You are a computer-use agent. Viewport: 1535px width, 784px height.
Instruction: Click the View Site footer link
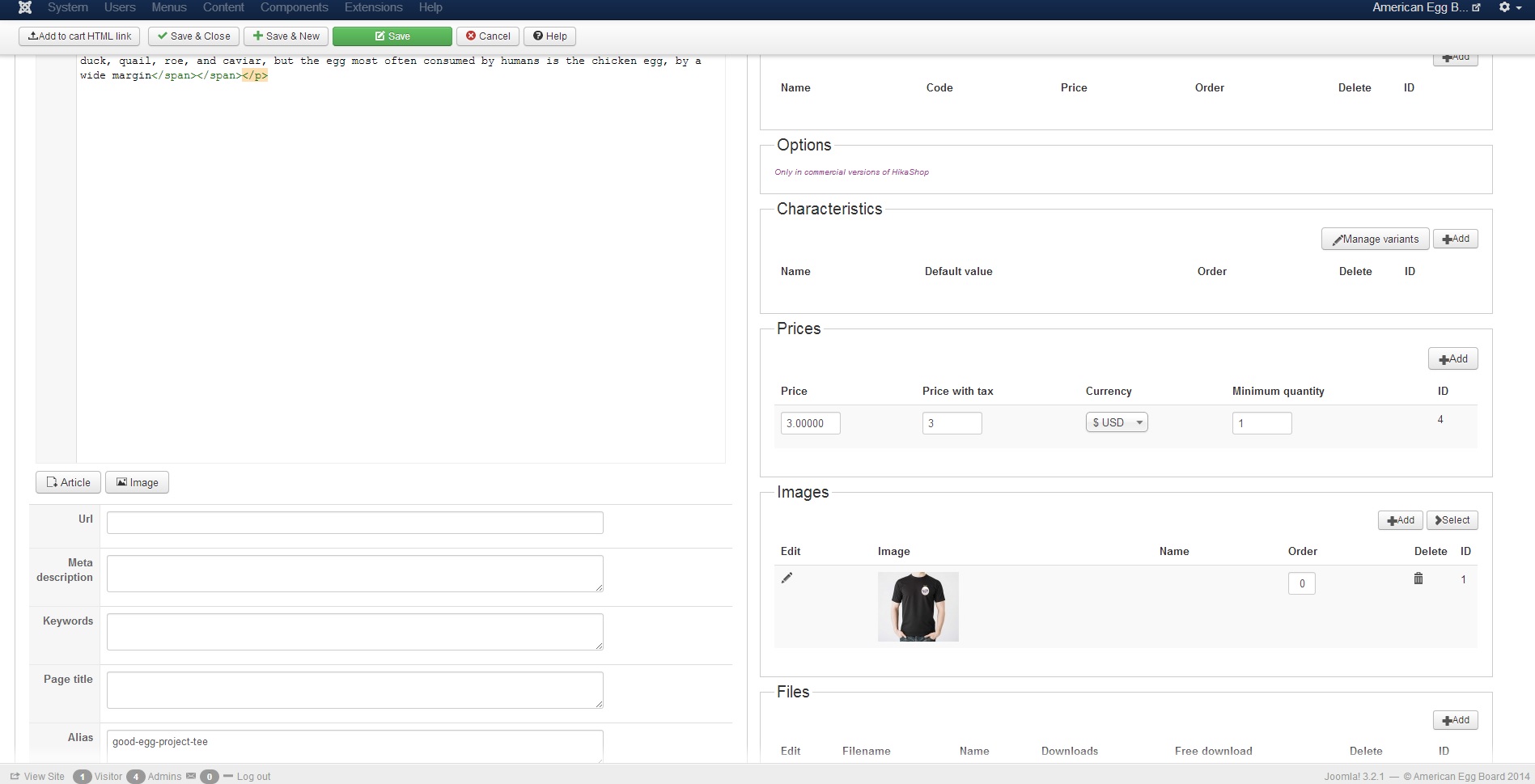(x=37, y=777)
